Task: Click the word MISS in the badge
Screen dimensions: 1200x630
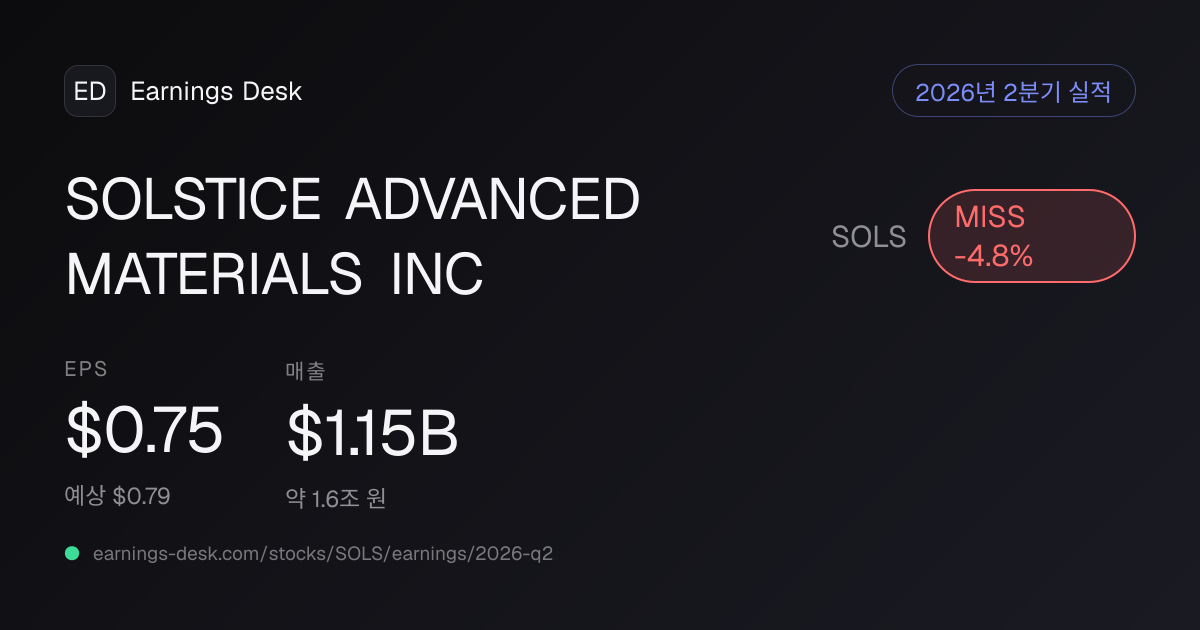Action: pyautogui.click(x=990, y=217)
